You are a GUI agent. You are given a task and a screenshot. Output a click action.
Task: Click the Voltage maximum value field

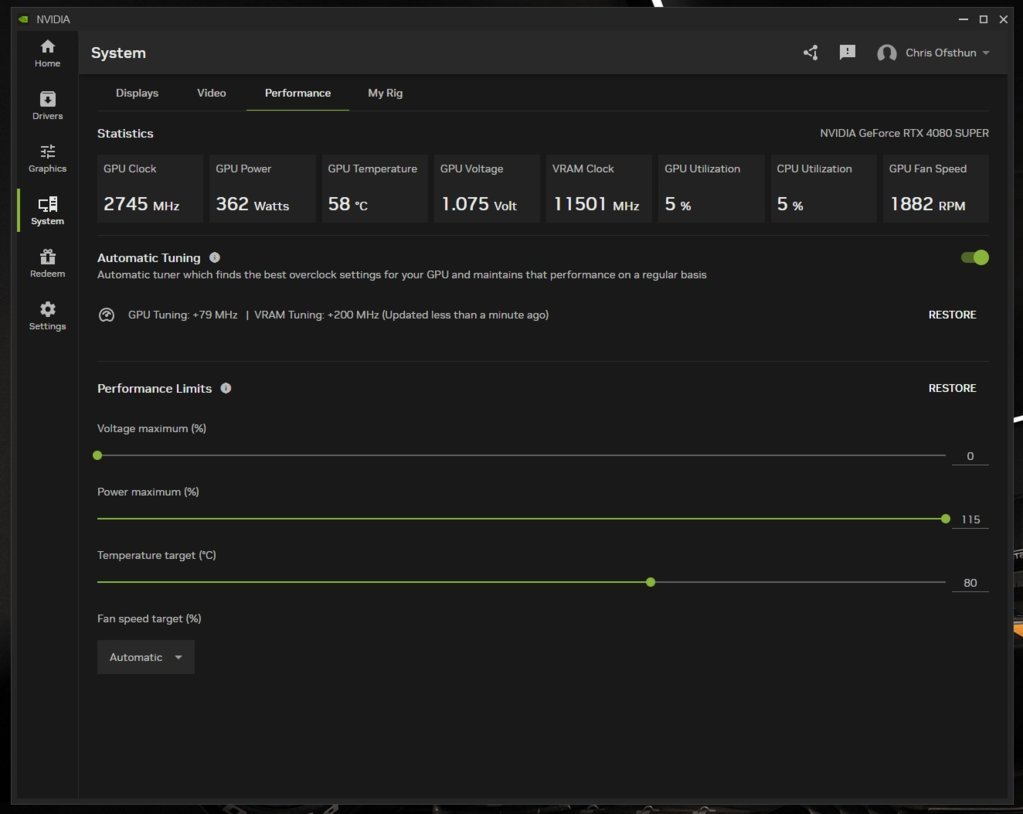coord(970,456)
